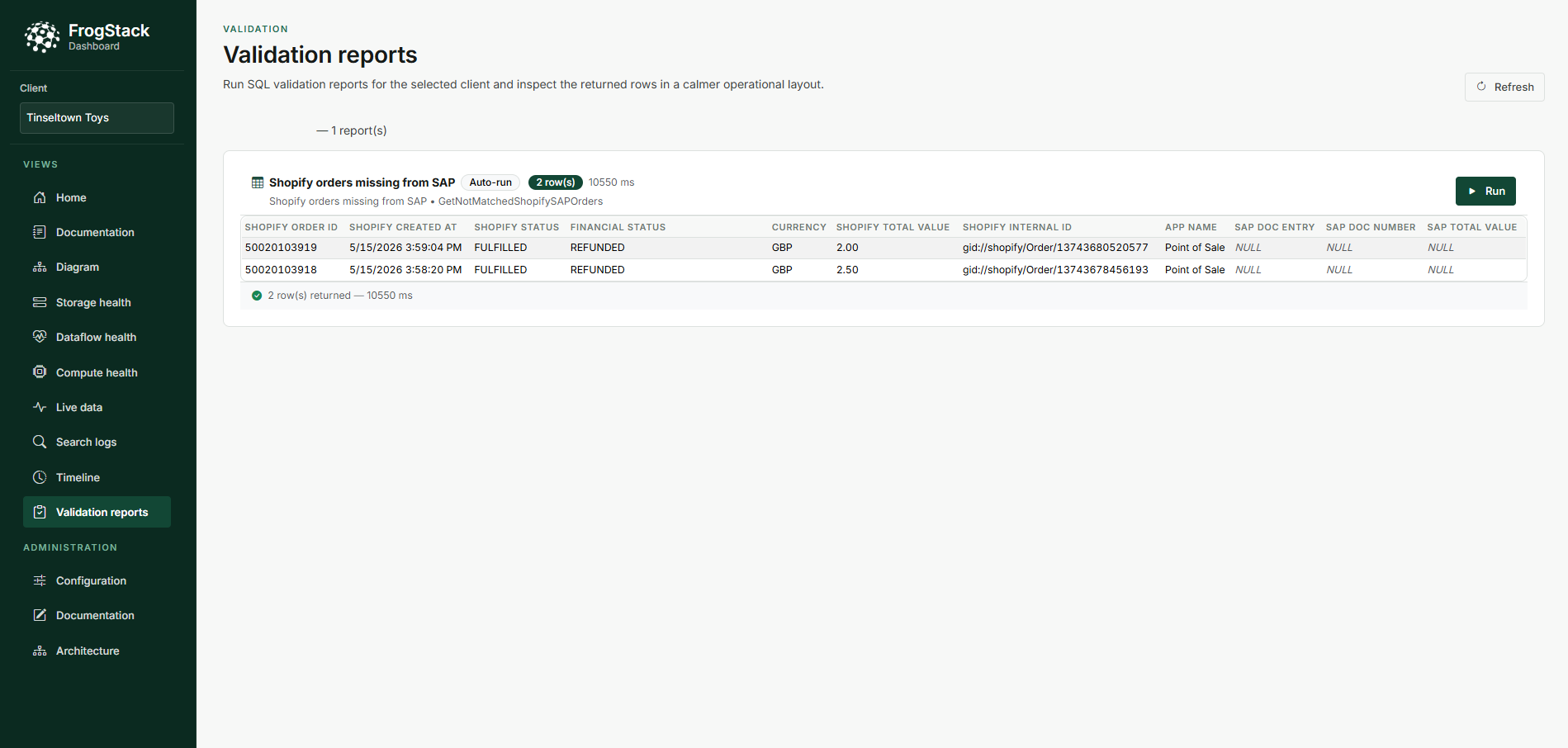The image size is (1568, 748).
Task: Open the Diagram view
Action: point(97,267)
